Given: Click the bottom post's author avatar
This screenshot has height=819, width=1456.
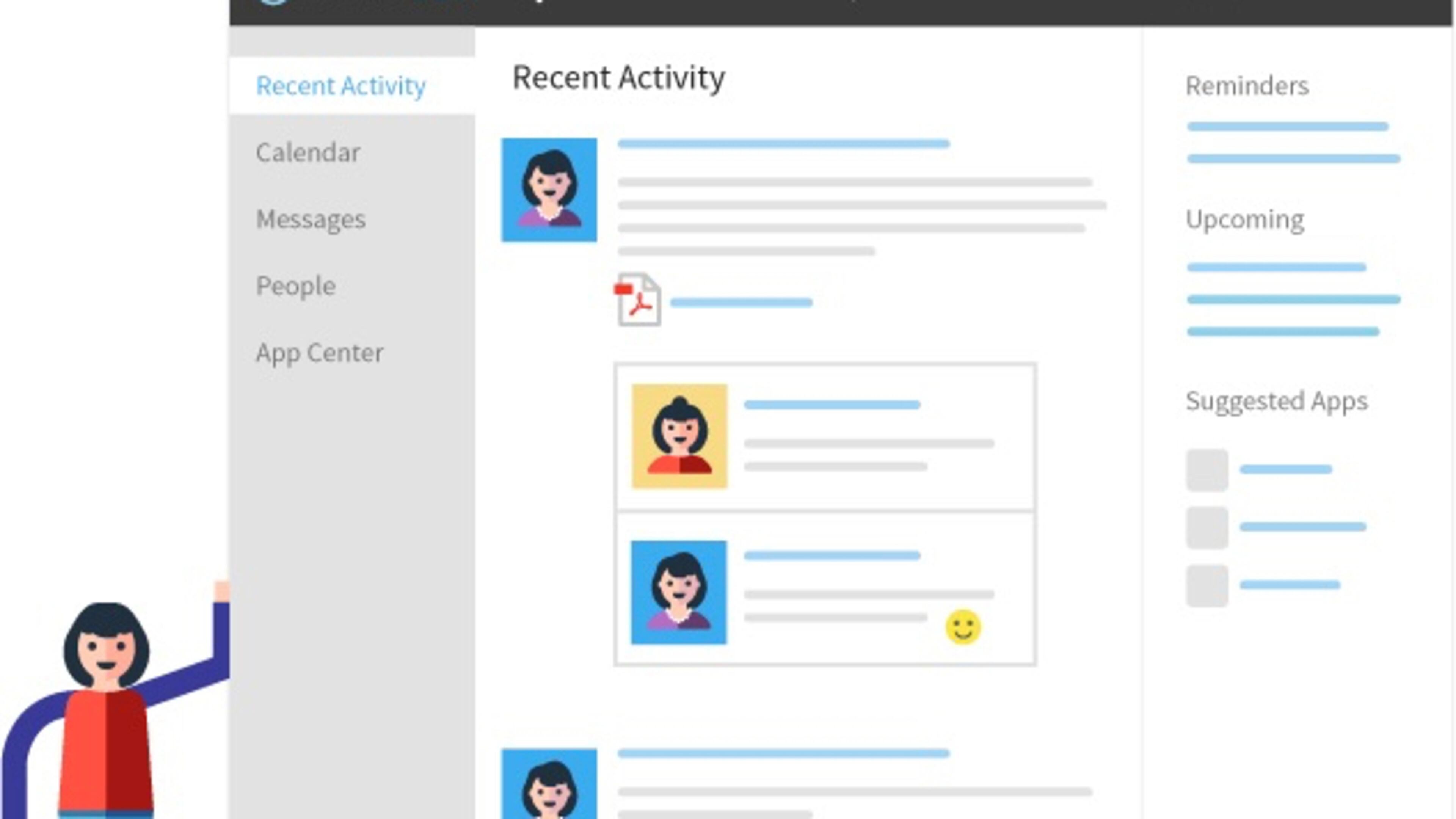Looking at the screenshot, I should (x=549, y=784).
